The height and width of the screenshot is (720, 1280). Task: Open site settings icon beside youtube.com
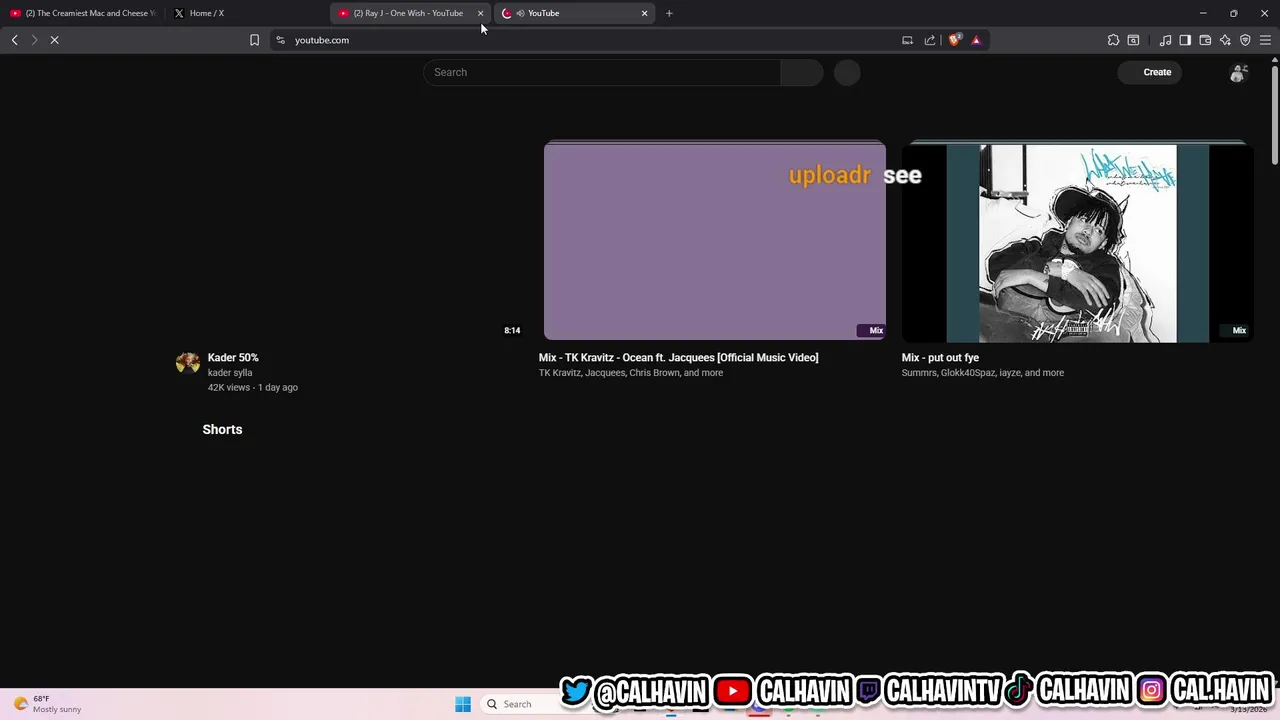tap(281, 40)
